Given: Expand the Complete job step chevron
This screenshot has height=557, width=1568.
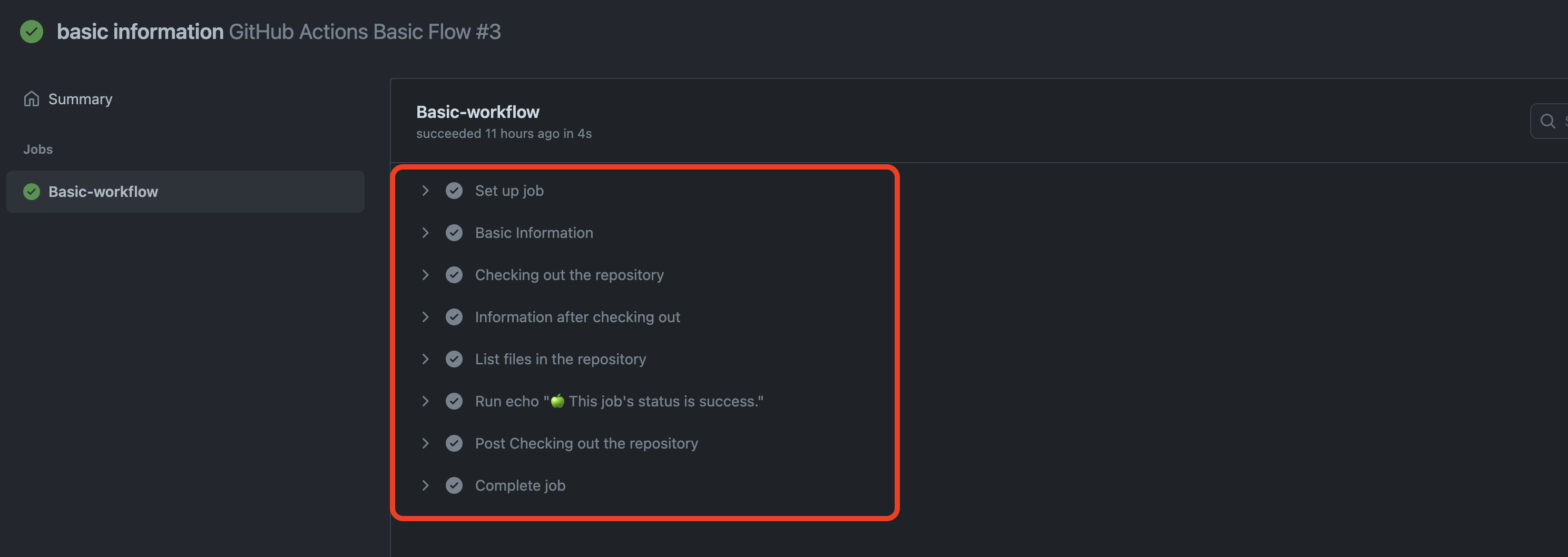Looking at the screenshot, I should 426,485.
